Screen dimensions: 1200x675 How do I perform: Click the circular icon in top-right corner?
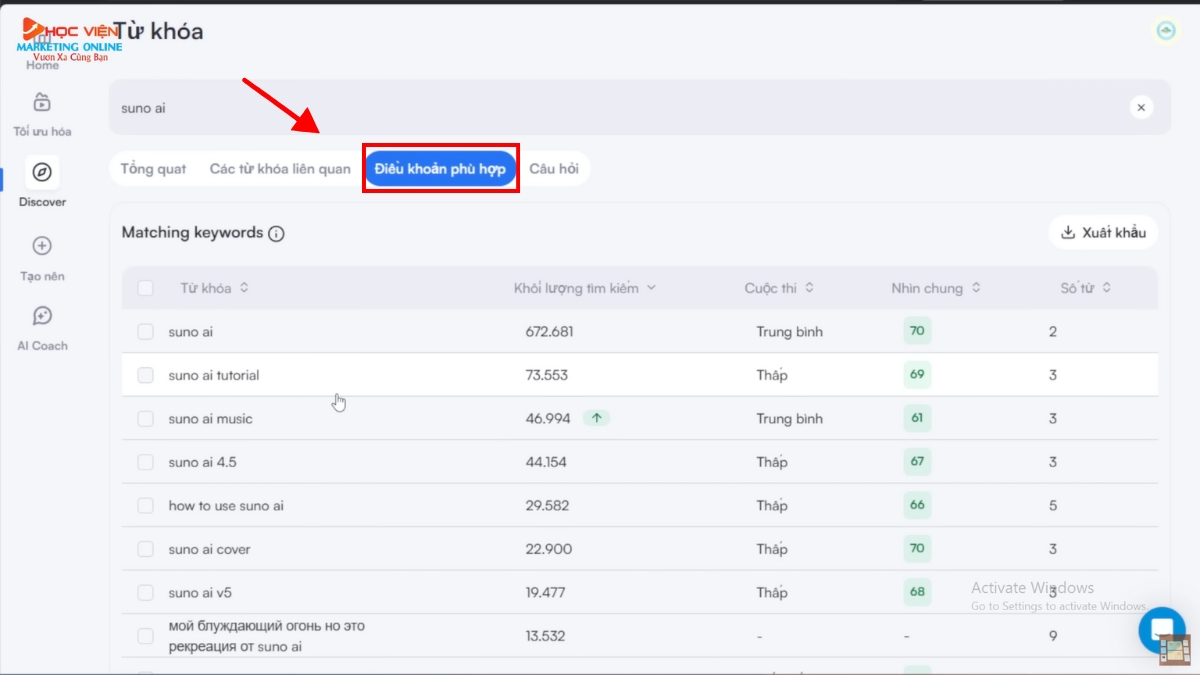1166,31
